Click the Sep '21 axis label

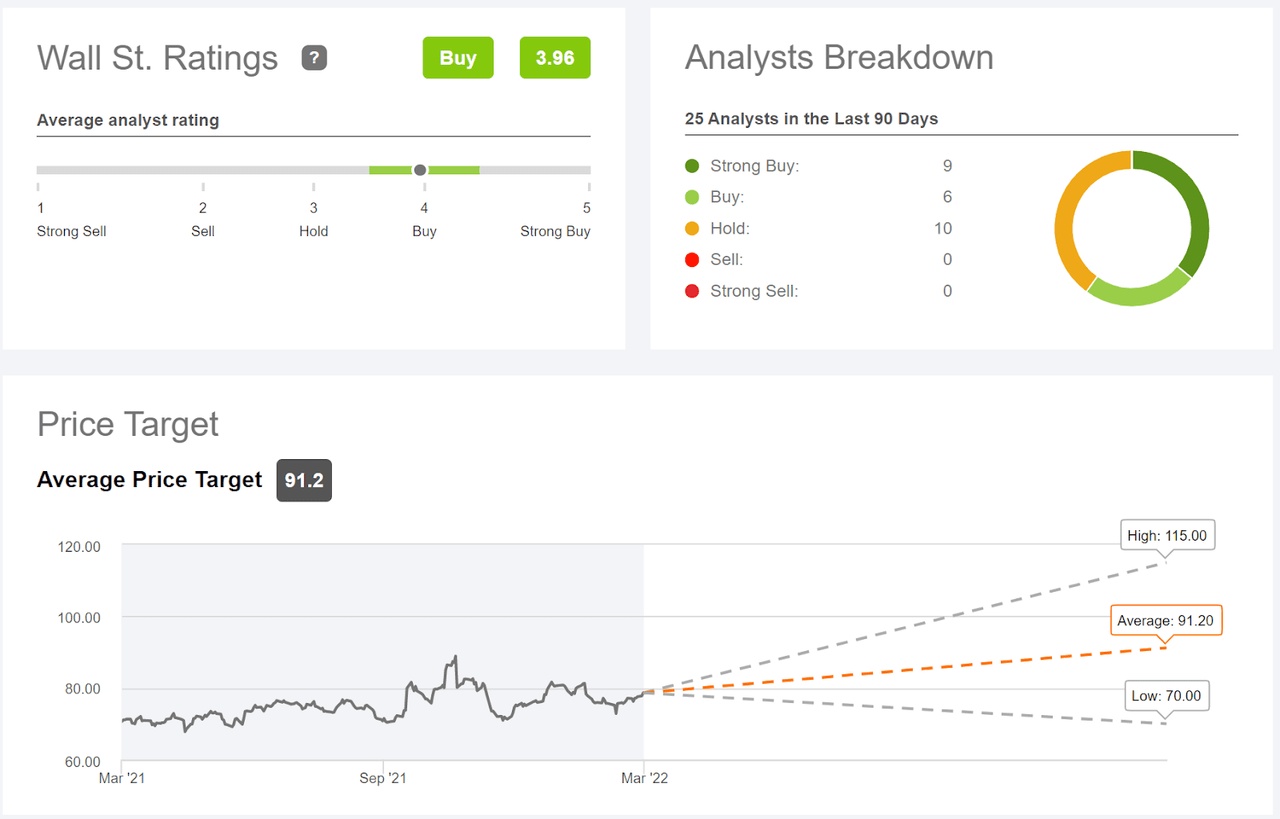(x=384, y=778)
